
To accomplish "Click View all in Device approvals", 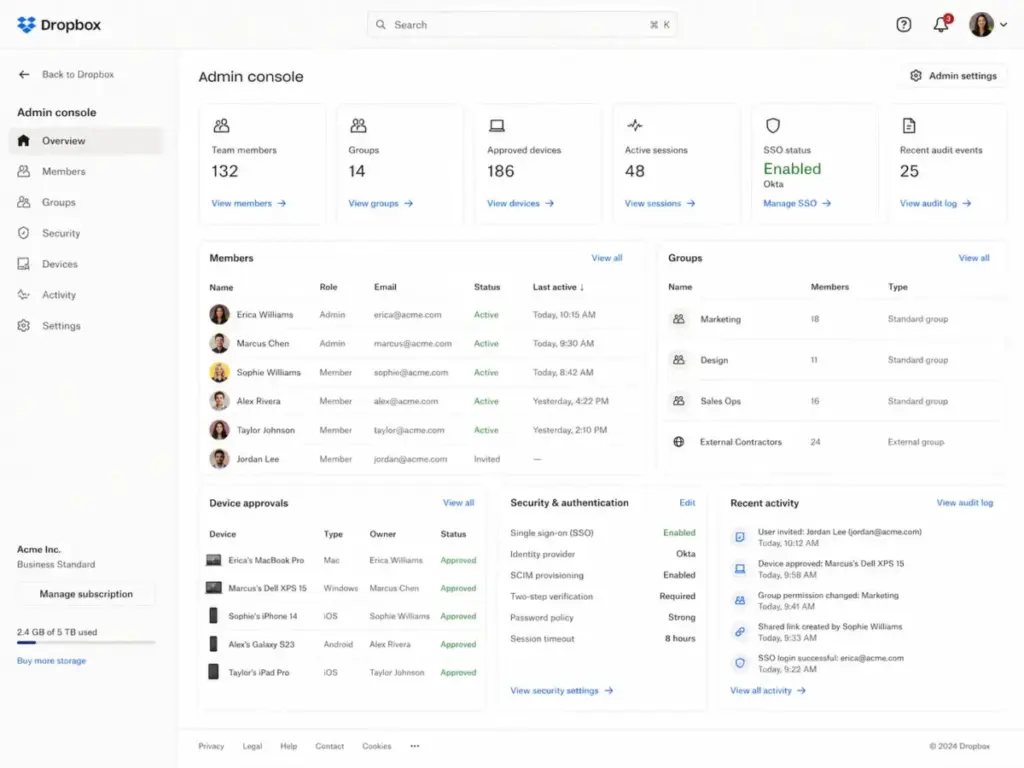I will [x=458, y=503].
